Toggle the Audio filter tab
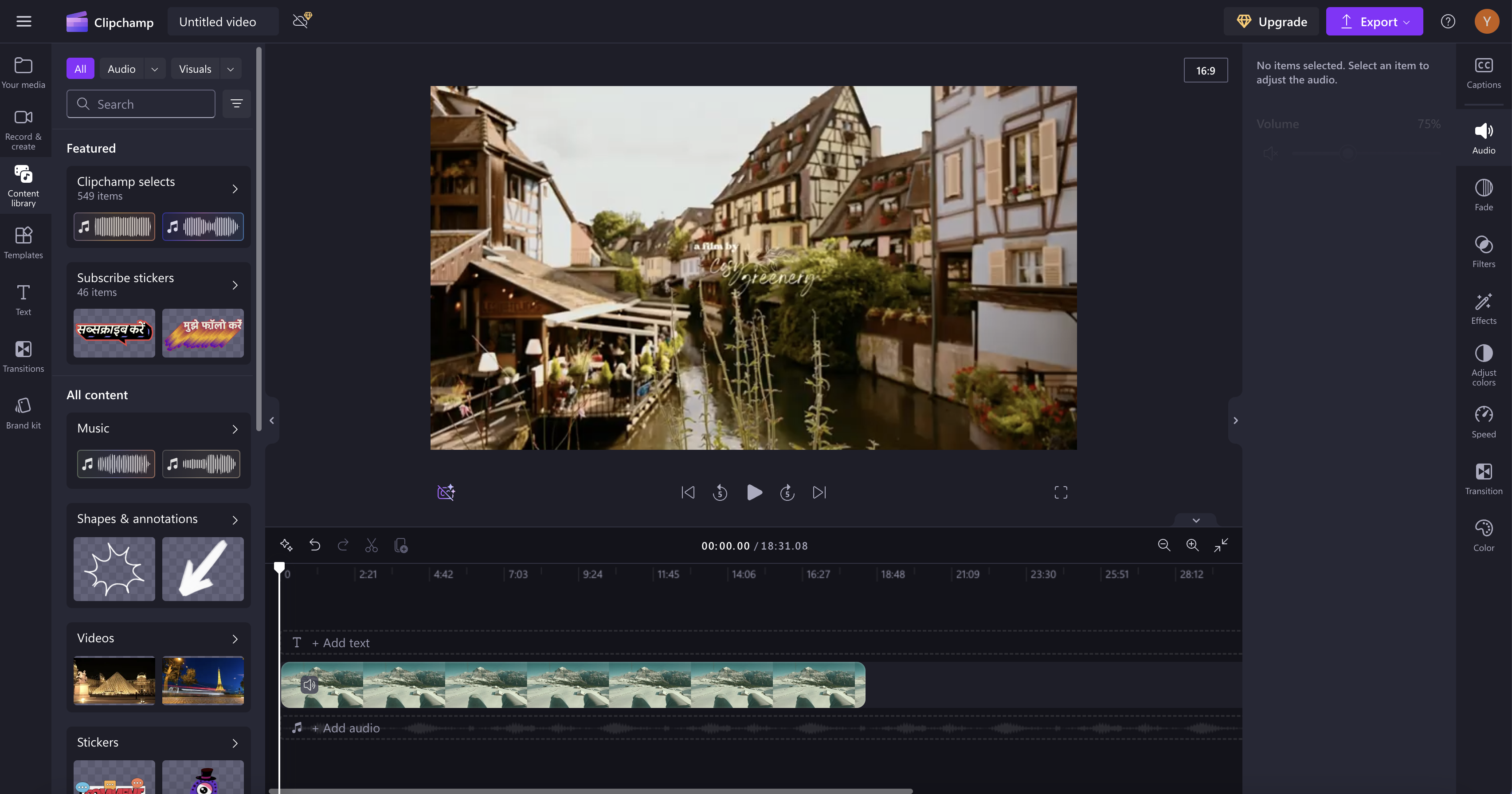Image resolution: width=1512 pixels, height=794 pixels. pyautogui.click(x=121, y=68)
